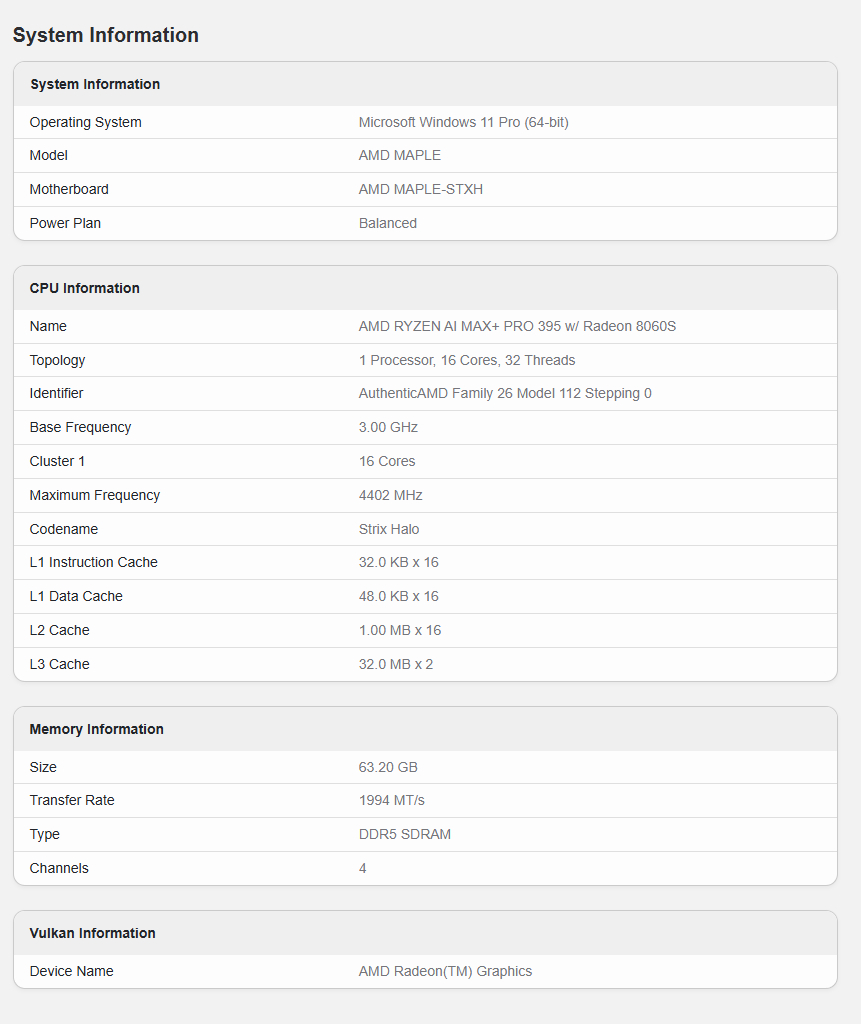This screenshot has height=1024, width=861.
Task: Click the Memory Information section header
Action: point(96,729)
